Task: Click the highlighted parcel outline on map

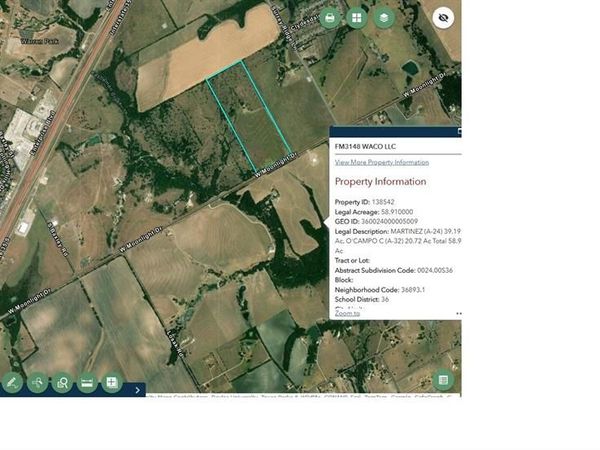Action: [249, 116]
